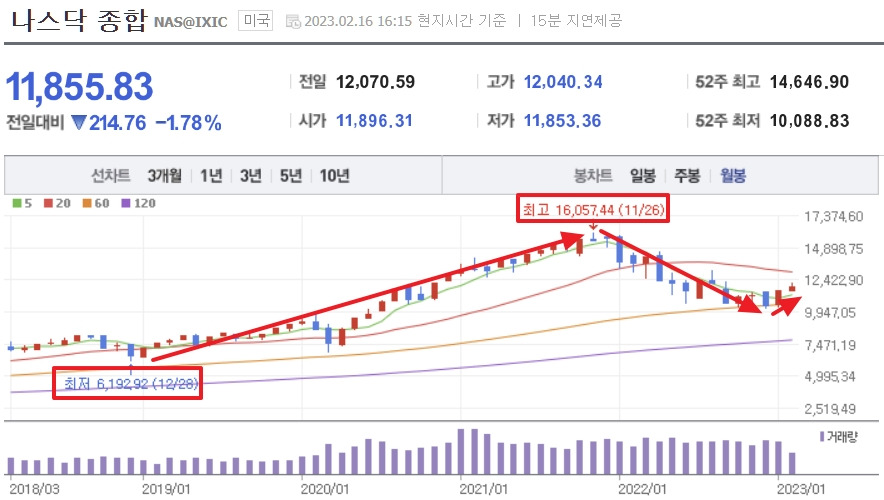Screen dimensions: 884x500
Task: Select the 10년 line chart period
Action: [x=334, y=176]
